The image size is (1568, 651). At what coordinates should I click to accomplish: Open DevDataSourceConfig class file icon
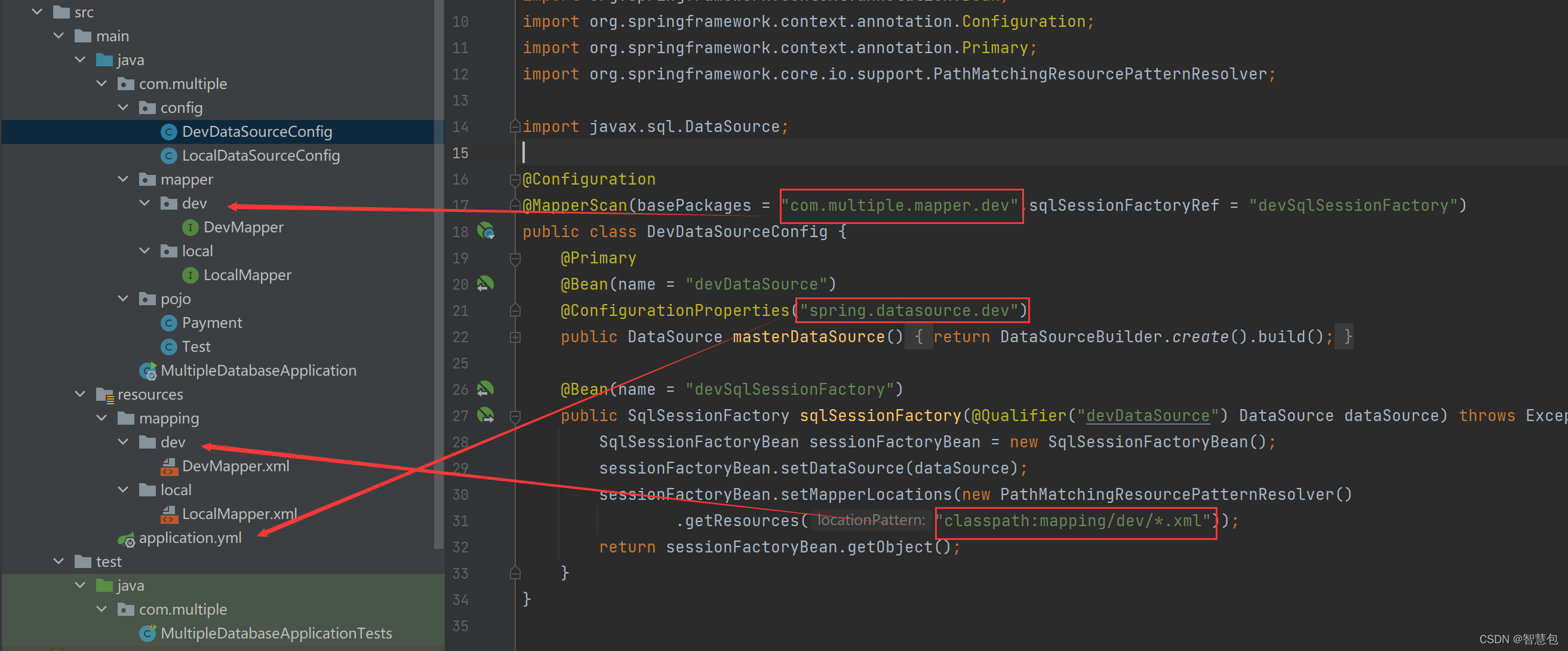pyautogui.click(x=168, y=131)
